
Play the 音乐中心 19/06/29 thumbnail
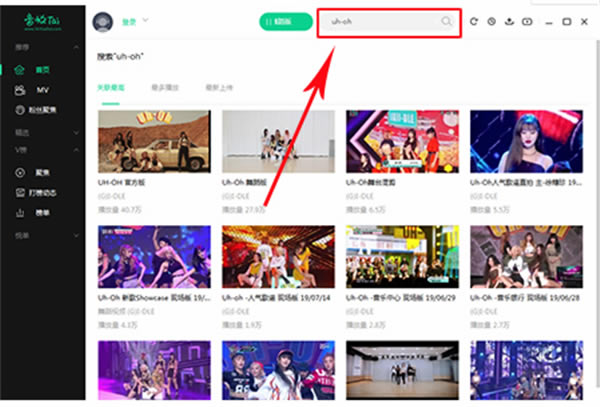pyautogui.click(x=402, y=257)
